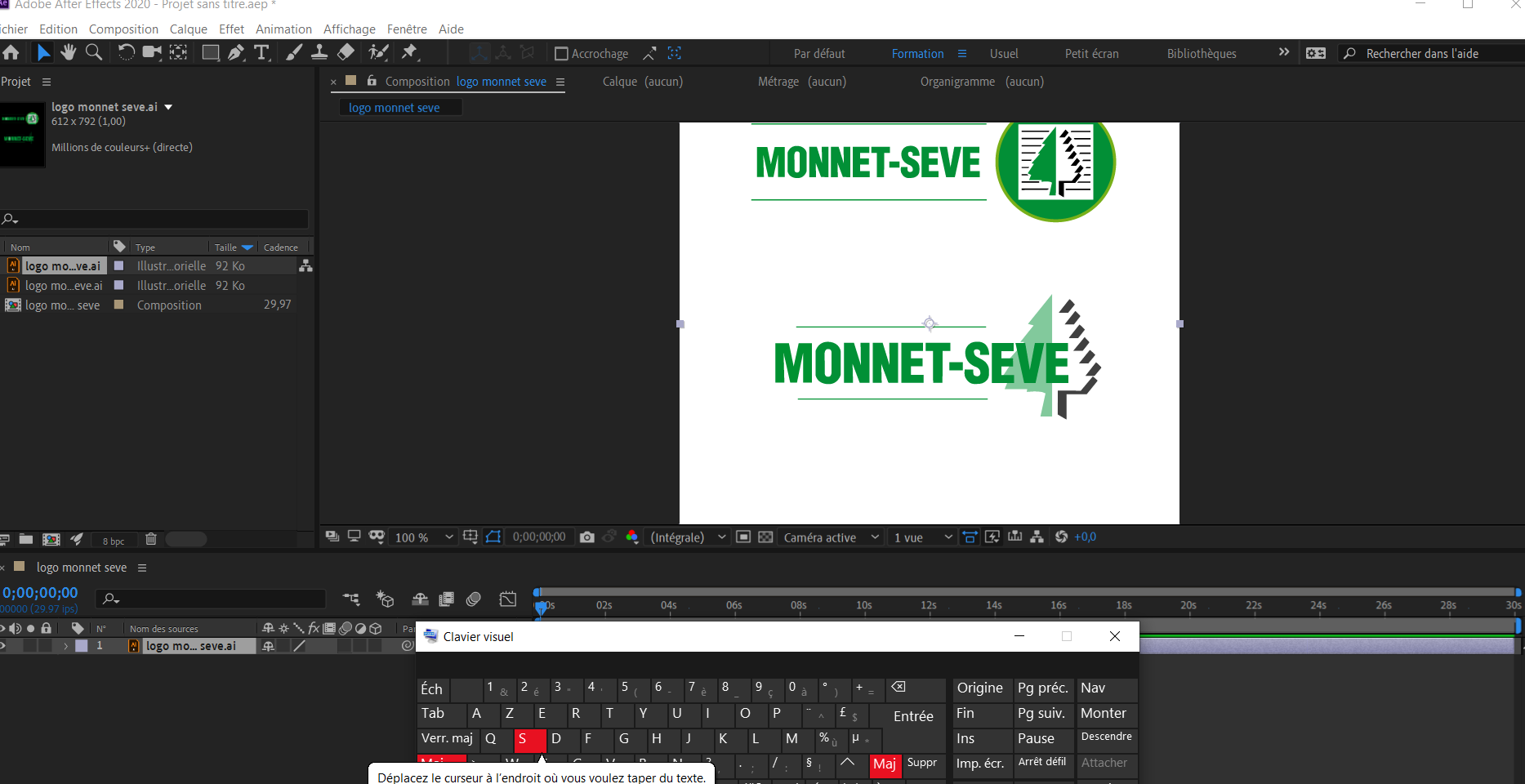Toggle transparency grid in composition viewer
The width and height of the screenshot is (1525, 784).
[765, 537]
